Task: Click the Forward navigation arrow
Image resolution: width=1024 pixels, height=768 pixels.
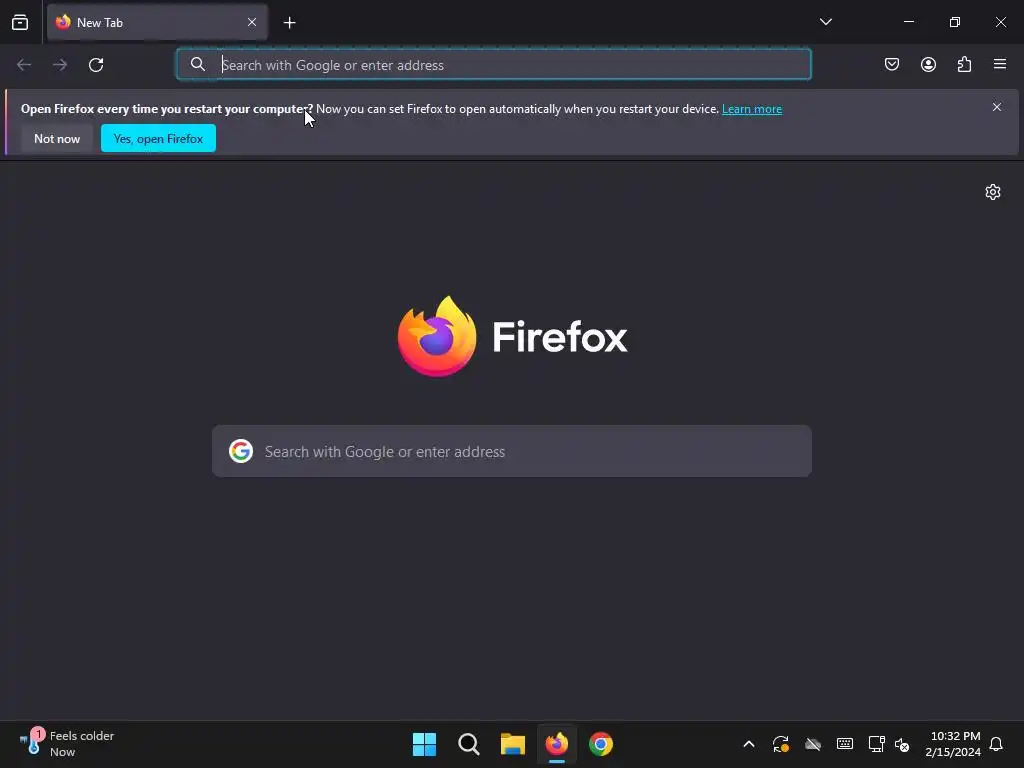Action: 60,65
